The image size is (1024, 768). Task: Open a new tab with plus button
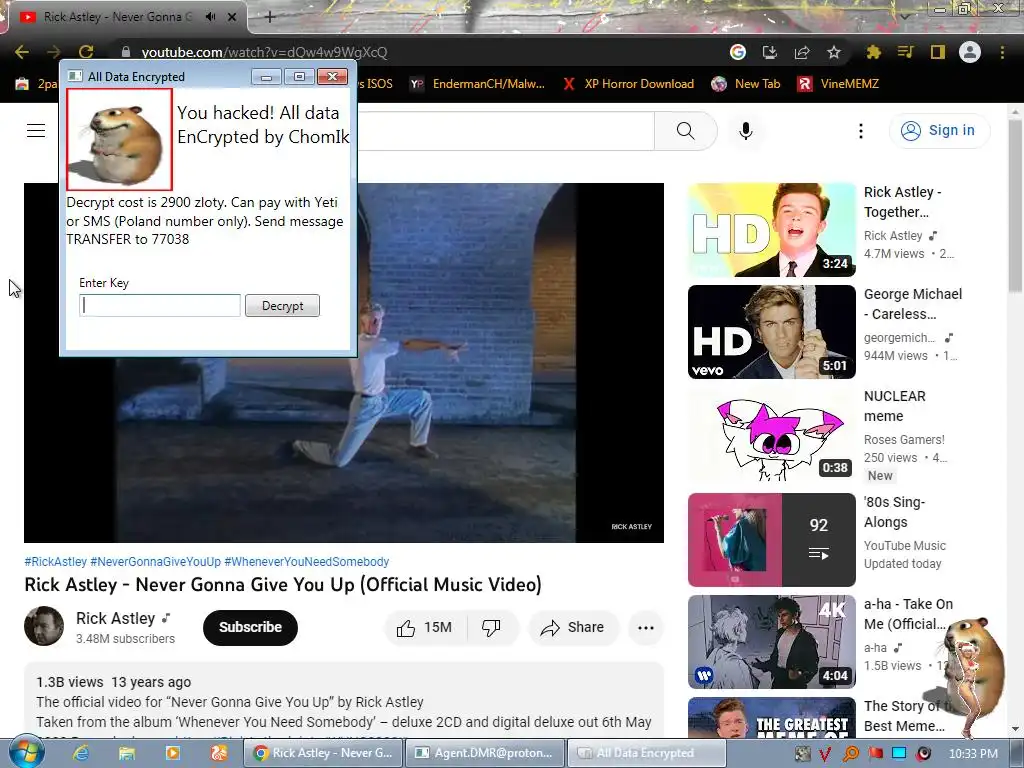tap(270, 17)
